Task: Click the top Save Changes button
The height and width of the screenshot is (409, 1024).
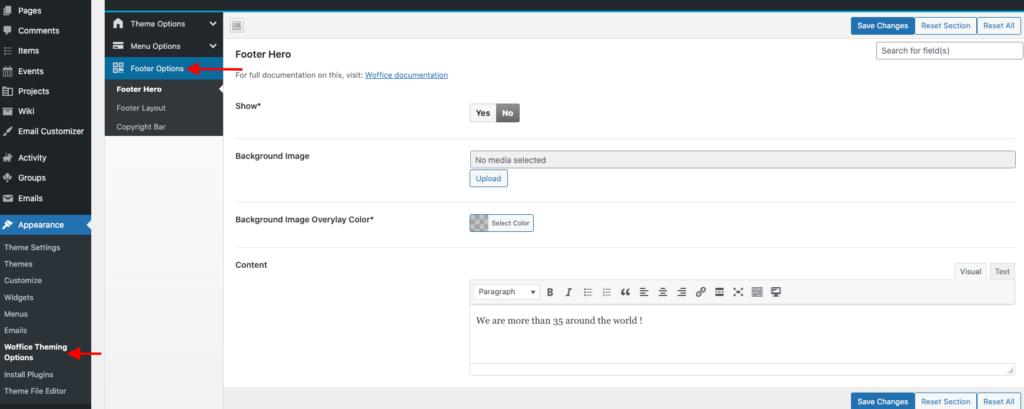Action: pyautogui.click(x=882, y=26)
